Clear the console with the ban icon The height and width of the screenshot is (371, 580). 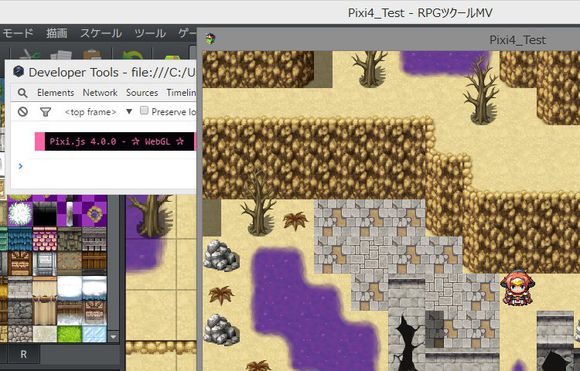[x=23, y=112]
